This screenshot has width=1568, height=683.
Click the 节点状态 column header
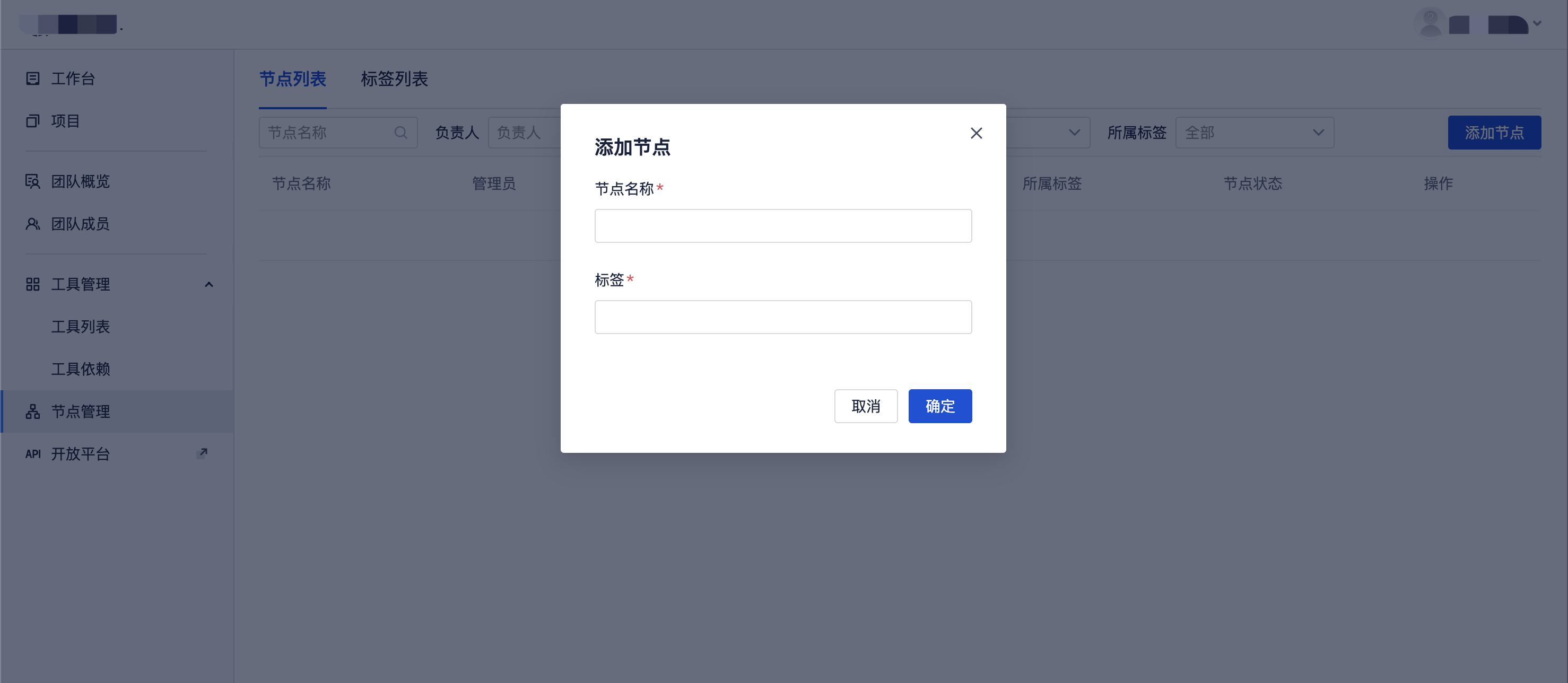click(x=1253, y=184)
